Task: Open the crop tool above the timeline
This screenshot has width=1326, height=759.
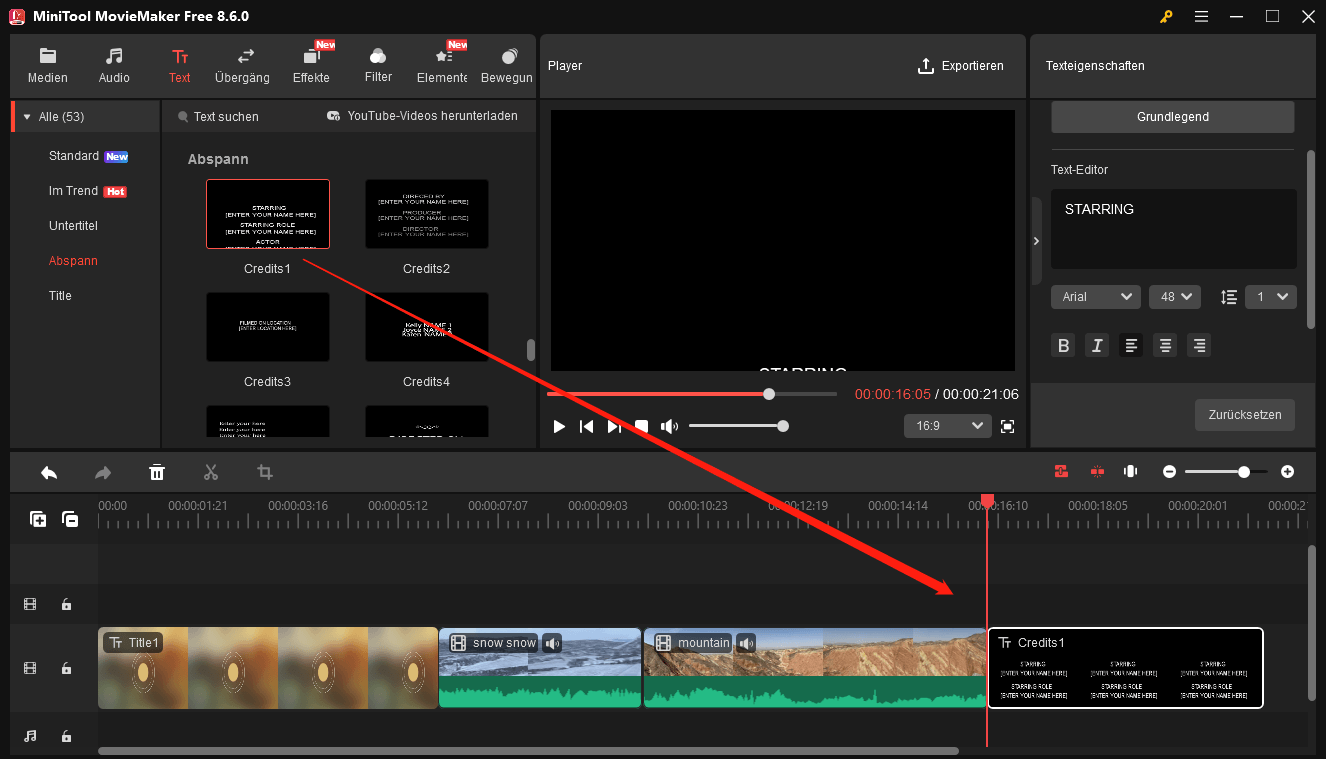Action: point(264,471)
